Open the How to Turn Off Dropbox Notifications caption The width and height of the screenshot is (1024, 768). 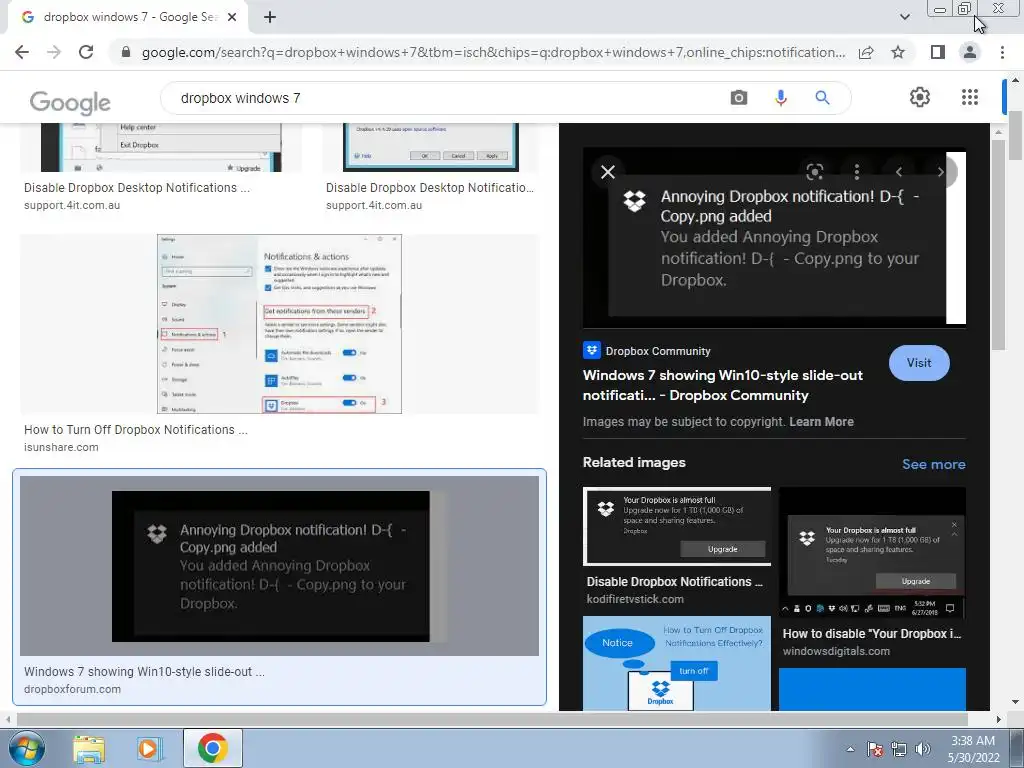pos(136,430)
